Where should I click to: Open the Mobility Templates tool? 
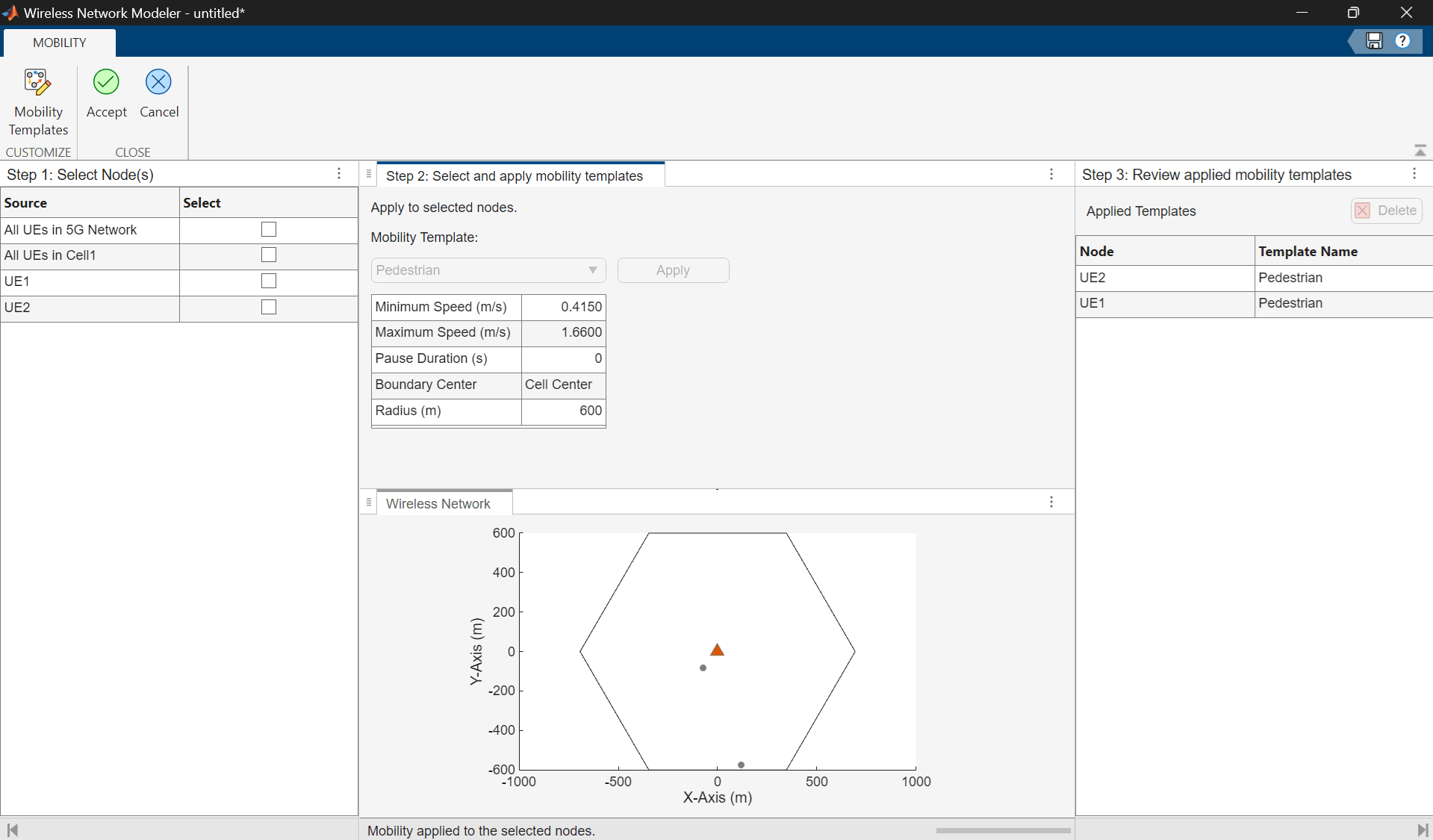(38, 102)
